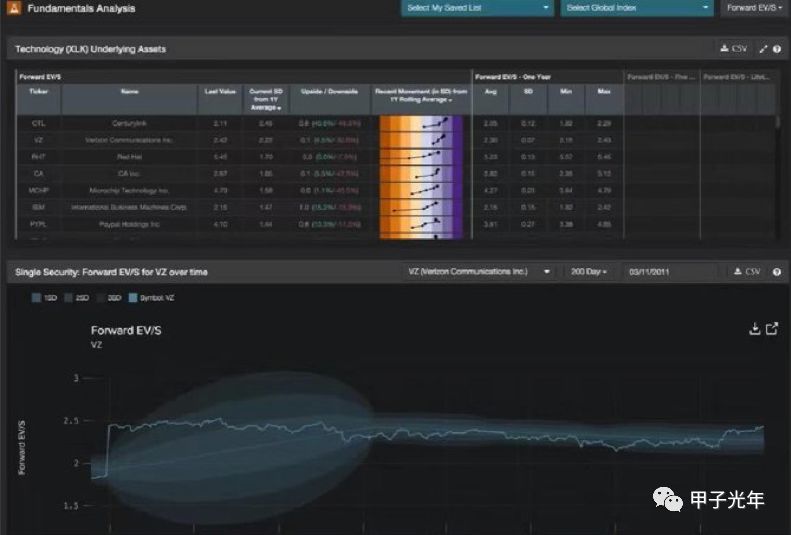Viewport: 791px width, 535px height.
Task: Open Recent Movement from 1Y Rolling Average dropdown
Action: tap(421, 99)
